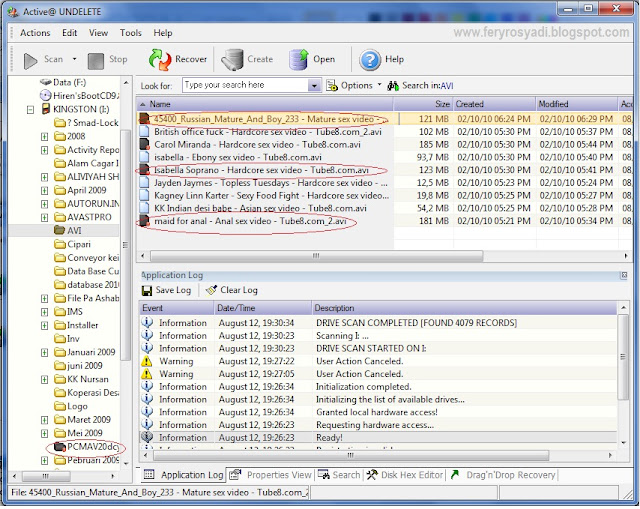Click the Disk Hex Editor tools icon
The width and height of the screenshot is (640, 509).
pos(372,474)
